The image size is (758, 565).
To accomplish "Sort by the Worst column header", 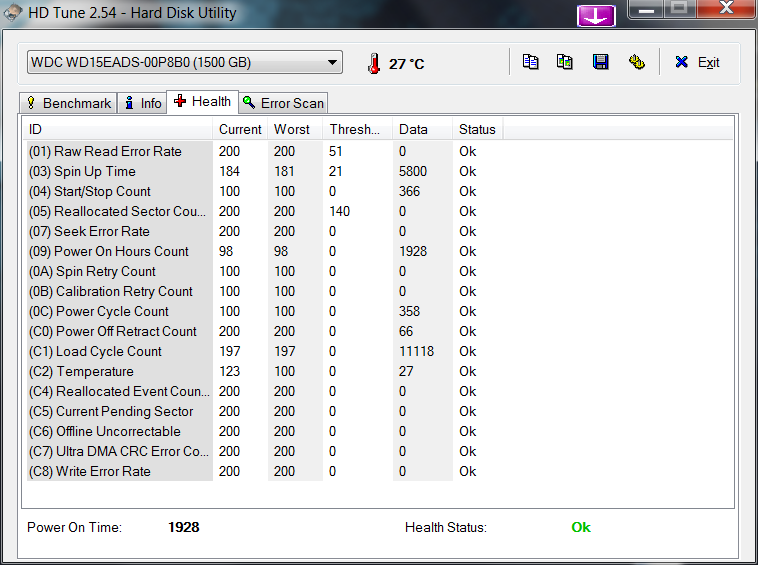I will (295, 130).
